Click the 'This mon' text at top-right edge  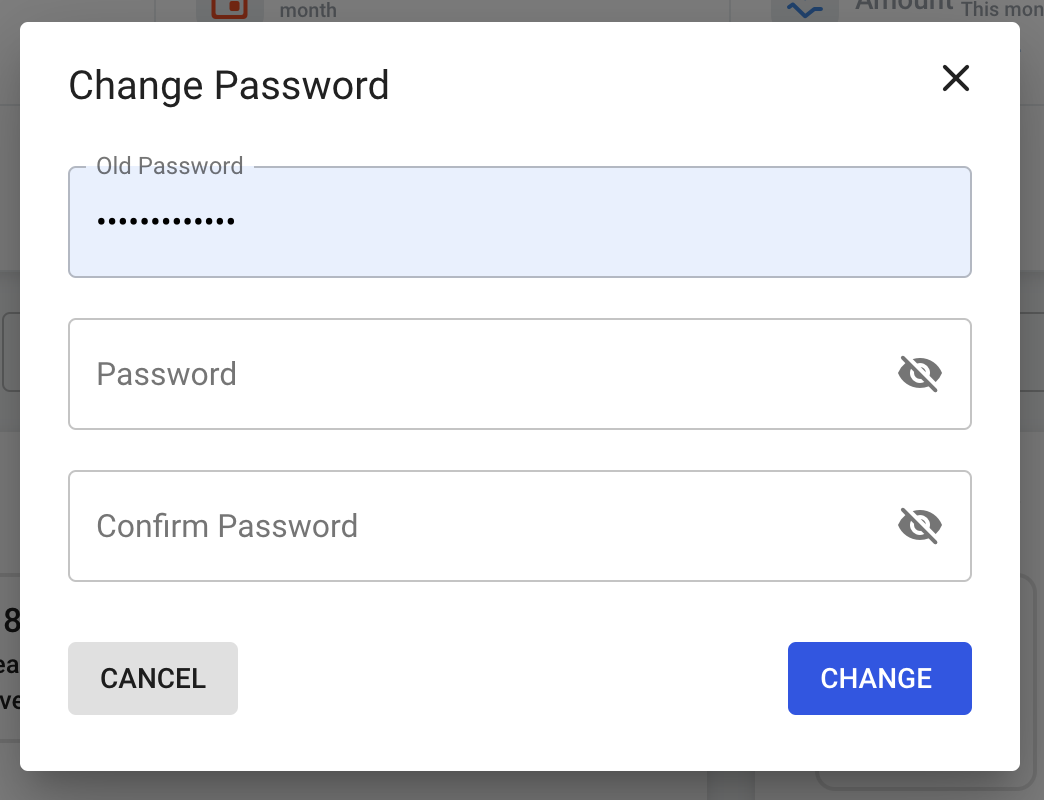pyautogui.click(x=1001, y=10)
